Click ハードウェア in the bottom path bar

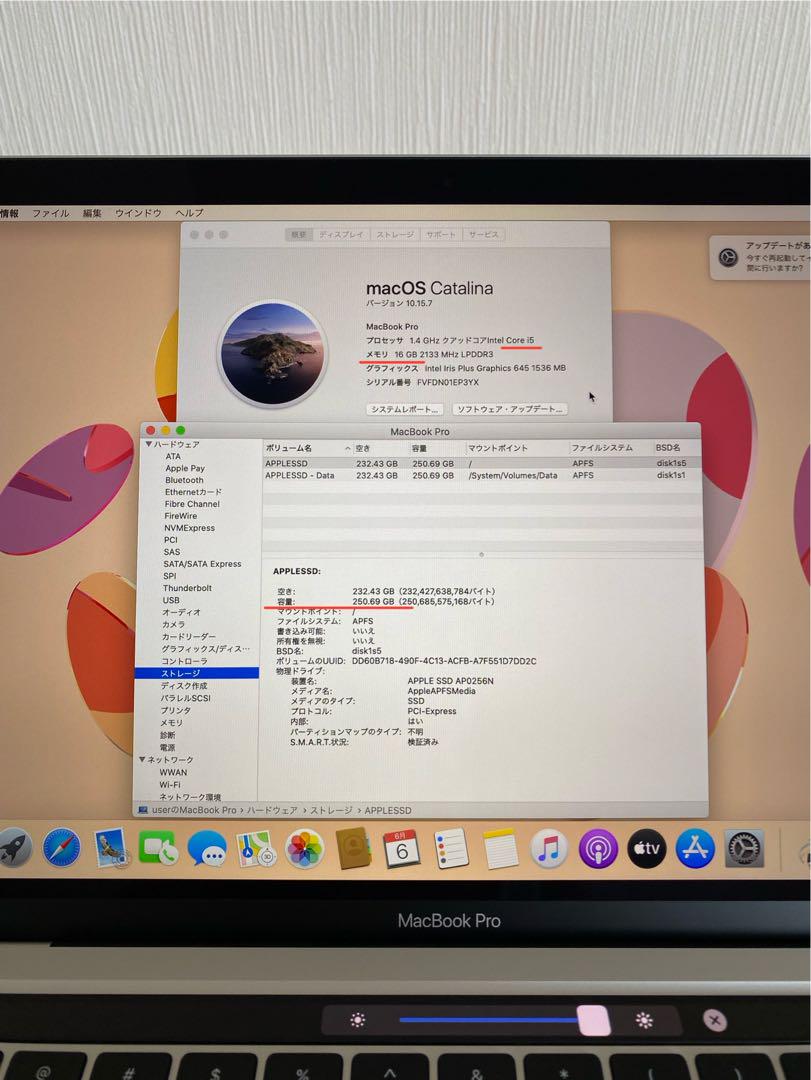point(272,810)
